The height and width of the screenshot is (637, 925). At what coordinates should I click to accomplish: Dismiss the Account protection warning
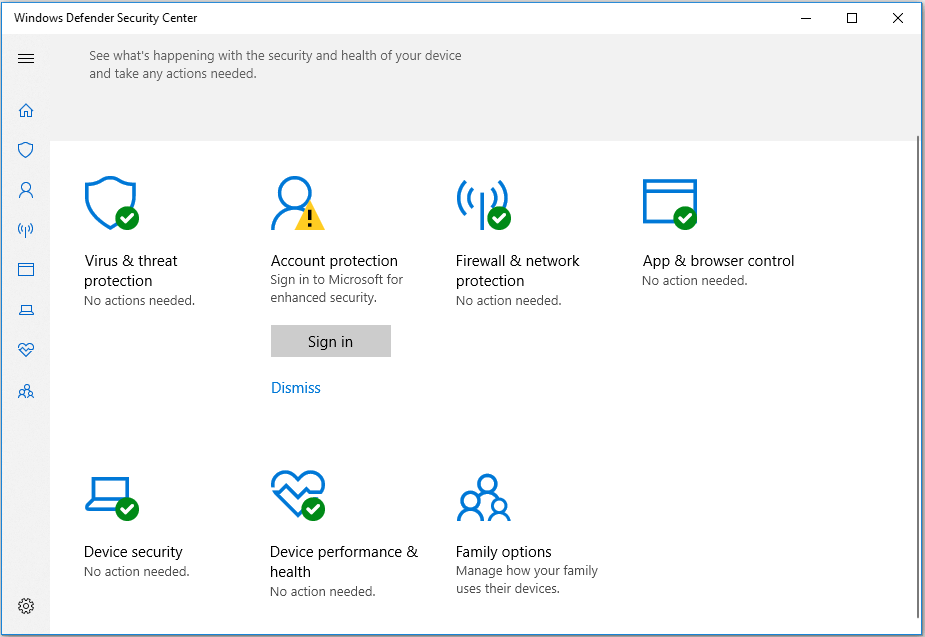point(296,388)
